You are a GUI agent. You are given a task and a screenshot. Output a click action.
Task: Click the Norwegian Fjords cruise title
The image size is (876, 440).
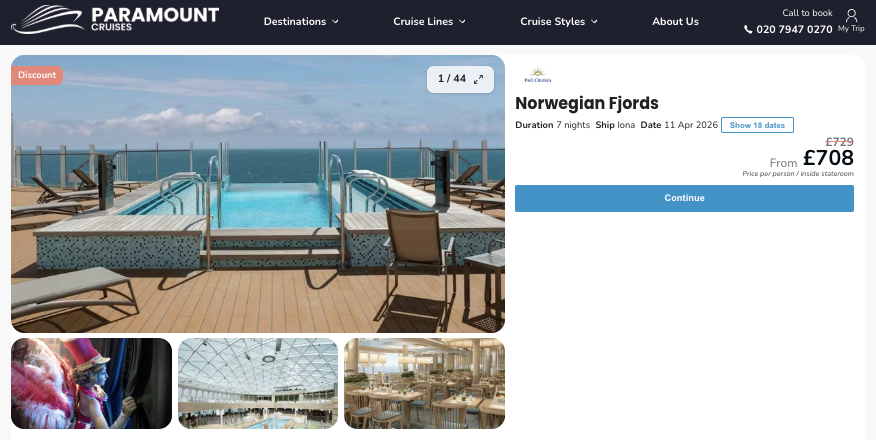[x=587, y=103]
